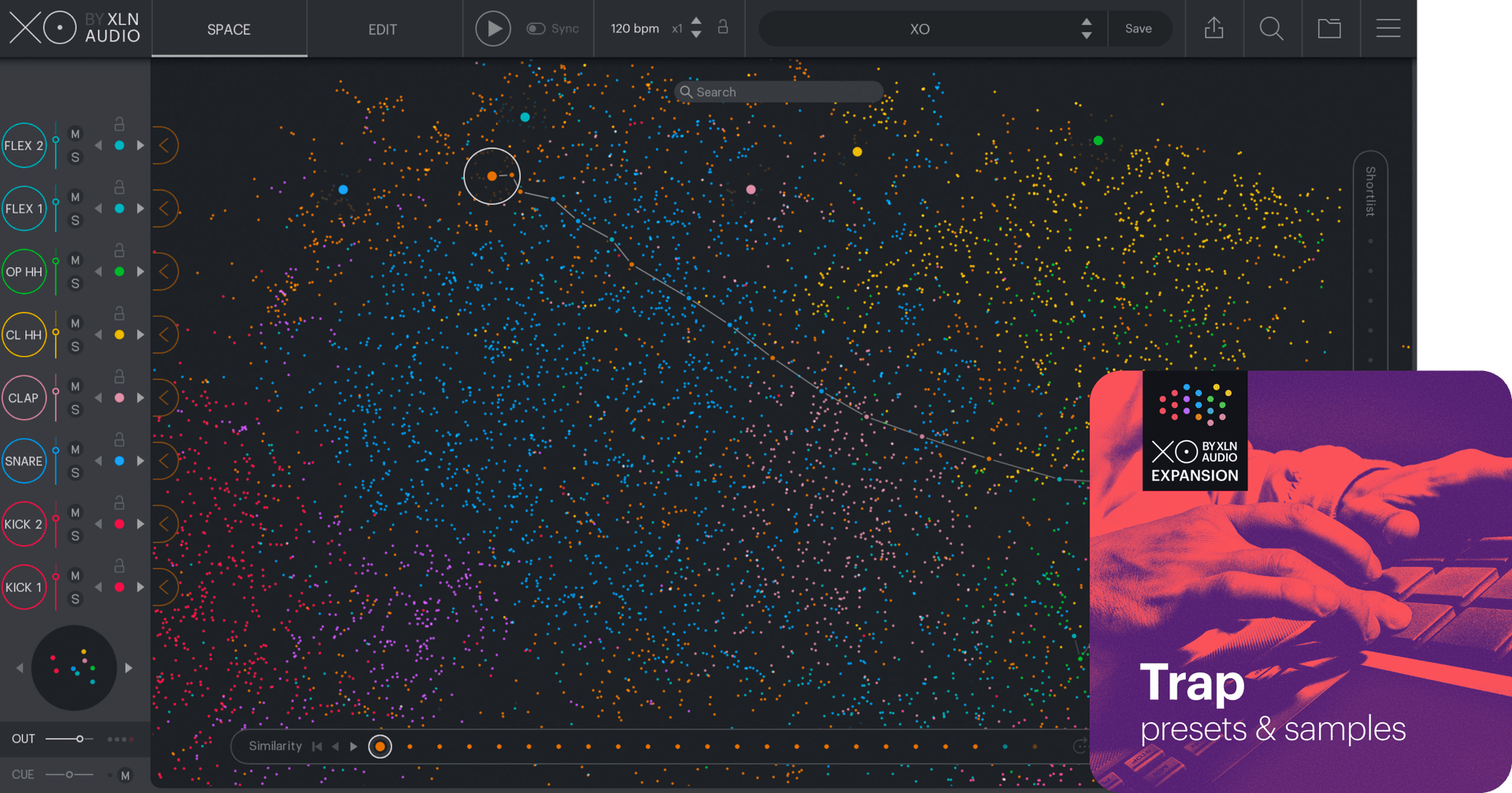Click the Save preset button
Screen dimensions: 1512x793
click(x=1138, y=28)
